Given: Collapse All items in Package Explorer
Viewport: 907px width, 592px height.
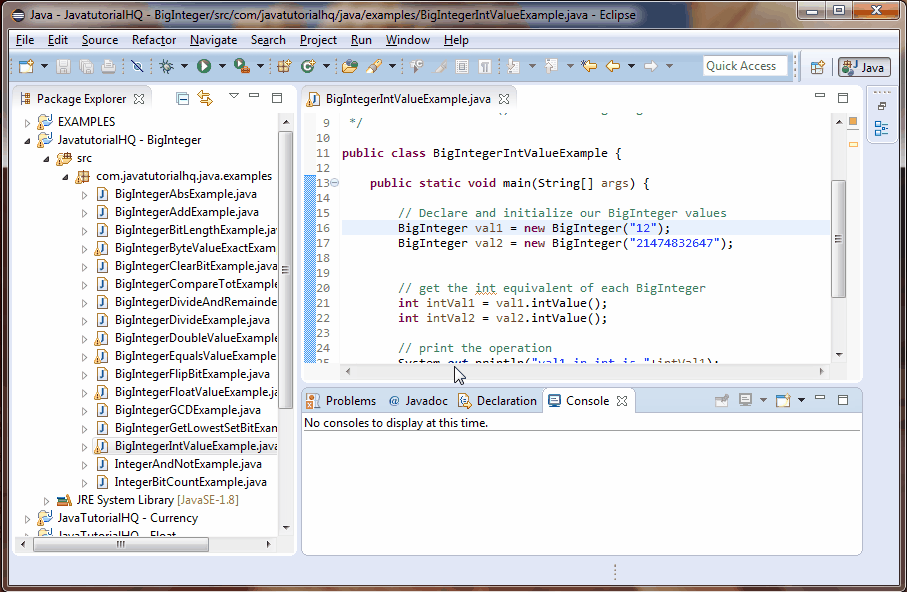Looking at the screenshot, I should pos(183,97).
